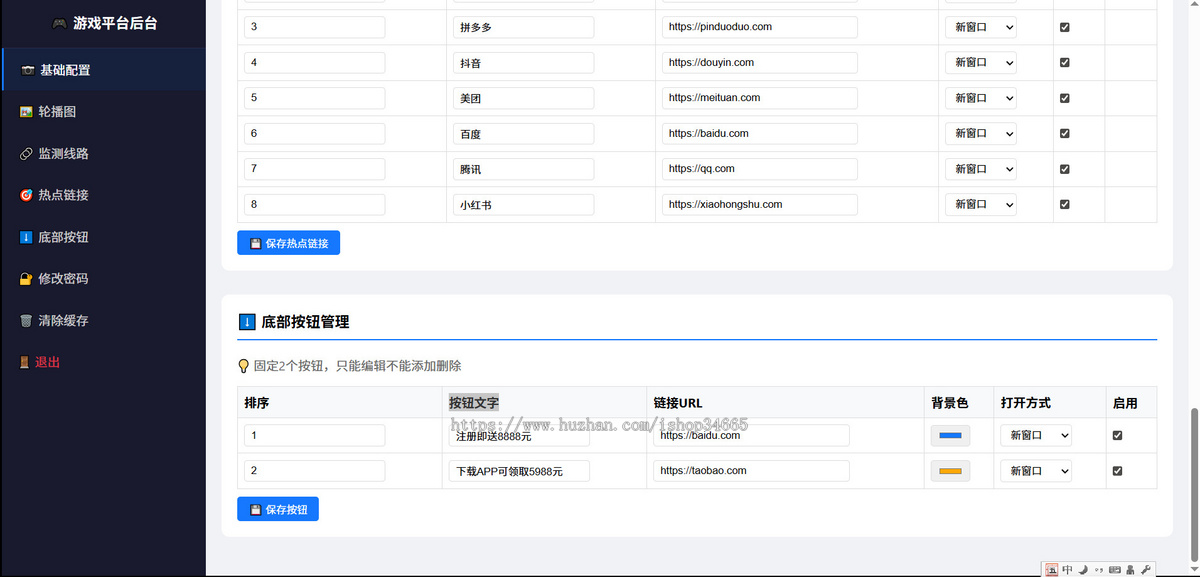The height and width of the screenshot is (577, 1200).
Task: Click the sort order field containing 8
Action: click(x=315, y=204)
